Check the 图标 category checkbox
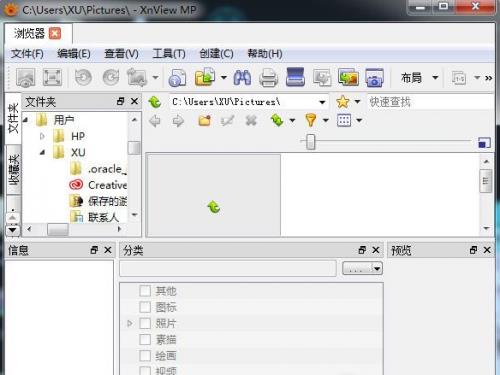The height and width of the screenshot is (375, 500). click(x=145, y=307)
